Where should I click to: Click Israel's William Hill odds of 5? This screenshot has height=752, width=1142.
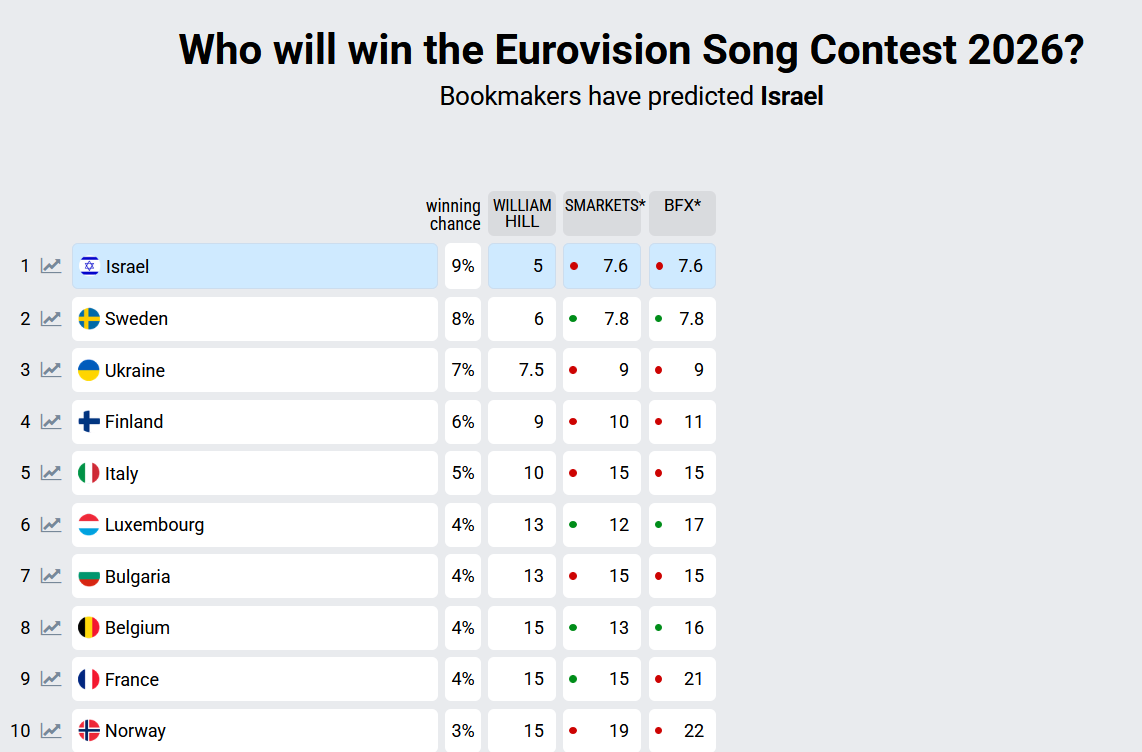pyautogui.click(x=522, y=266)
